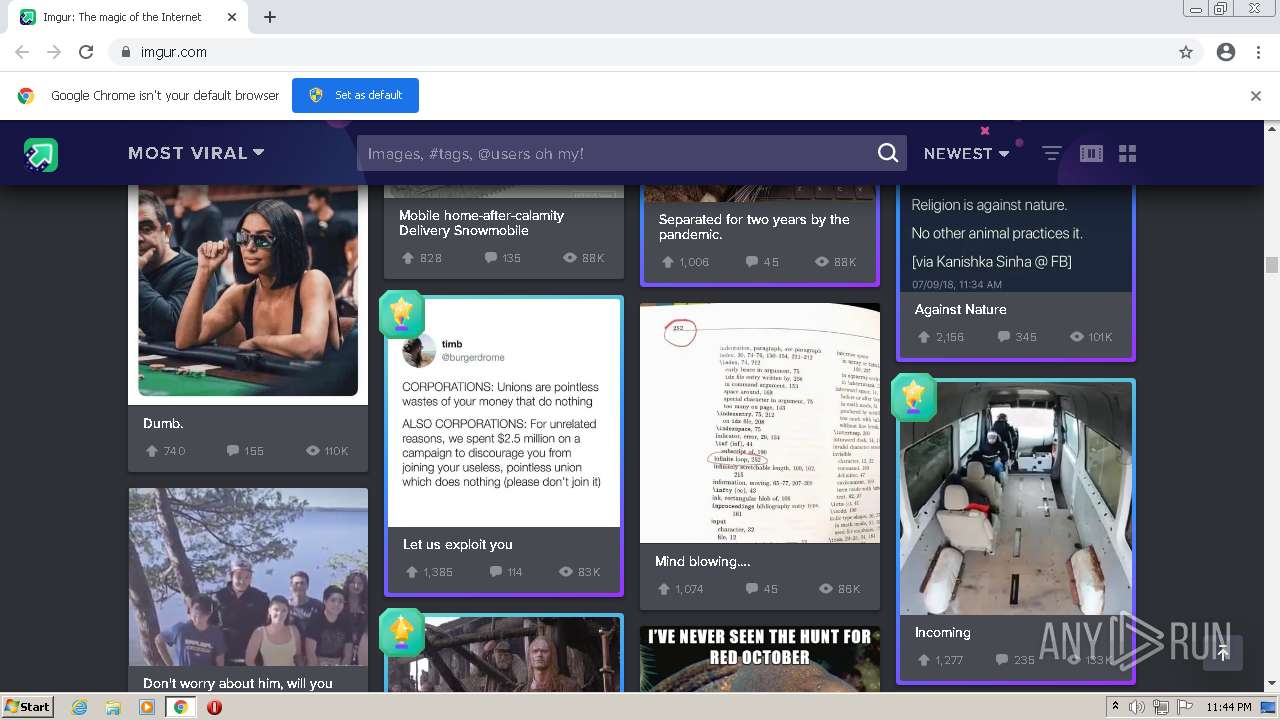
Task: Click the search magnifier icon
Action: pos(887,153)
